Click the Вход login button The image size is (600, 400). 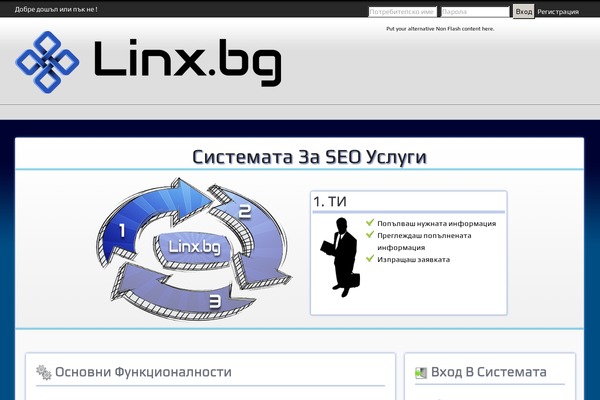(x=523, y=11)
